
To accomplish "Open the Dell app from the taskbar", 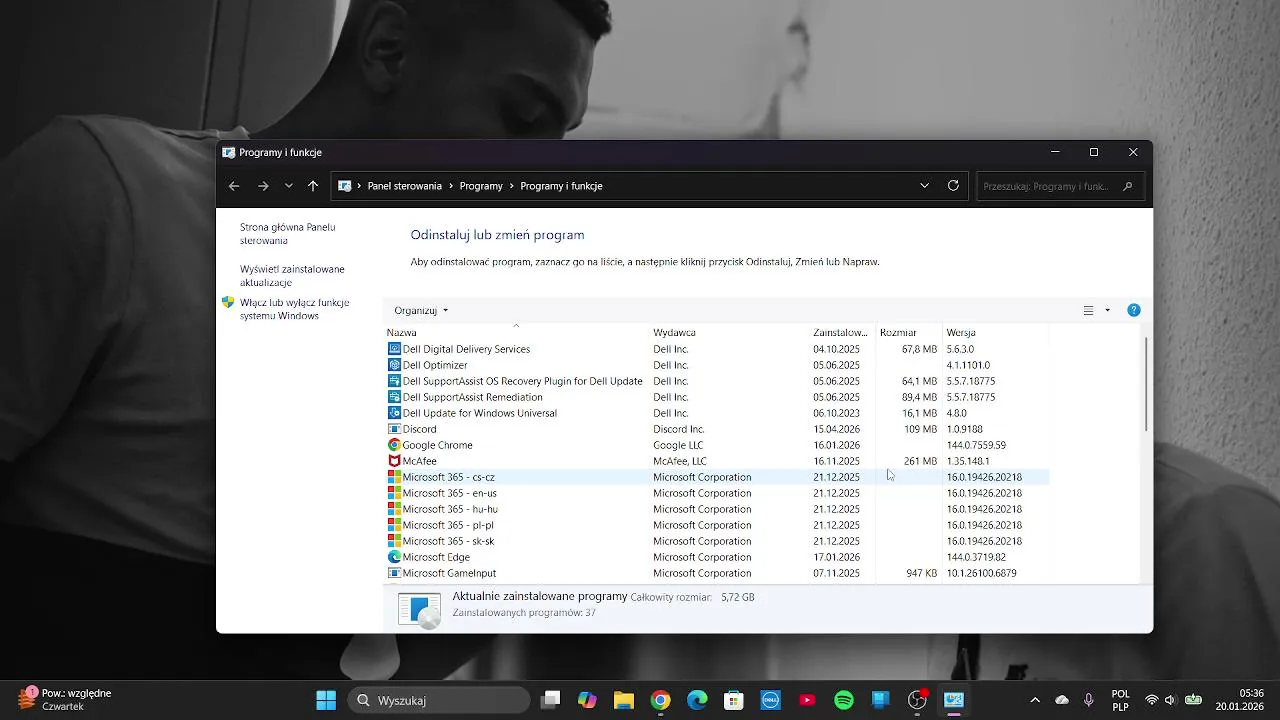I will [x=770, y=700].
